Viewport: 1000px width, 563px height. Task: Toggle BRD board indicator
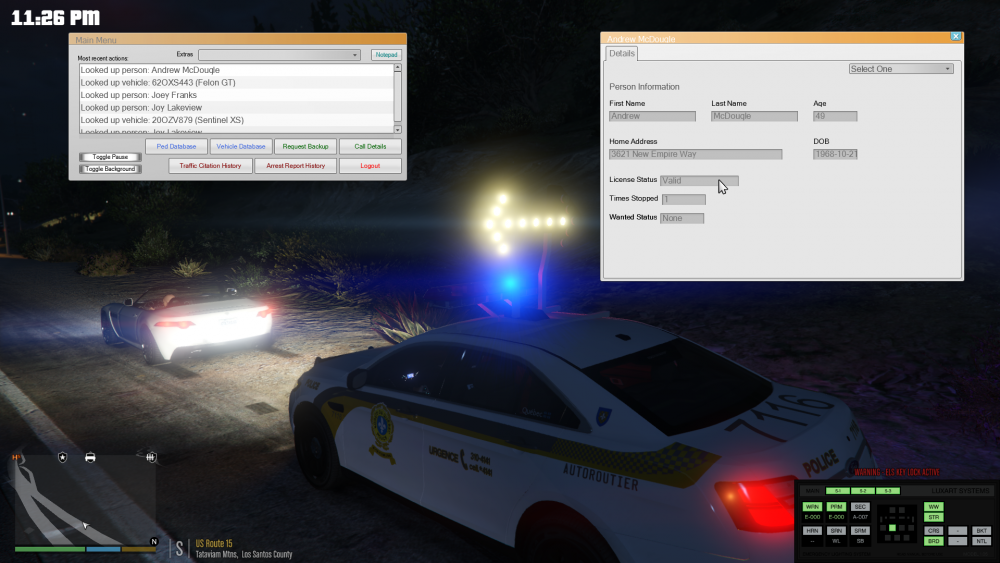pyautogui.click(x=934, y=541)
